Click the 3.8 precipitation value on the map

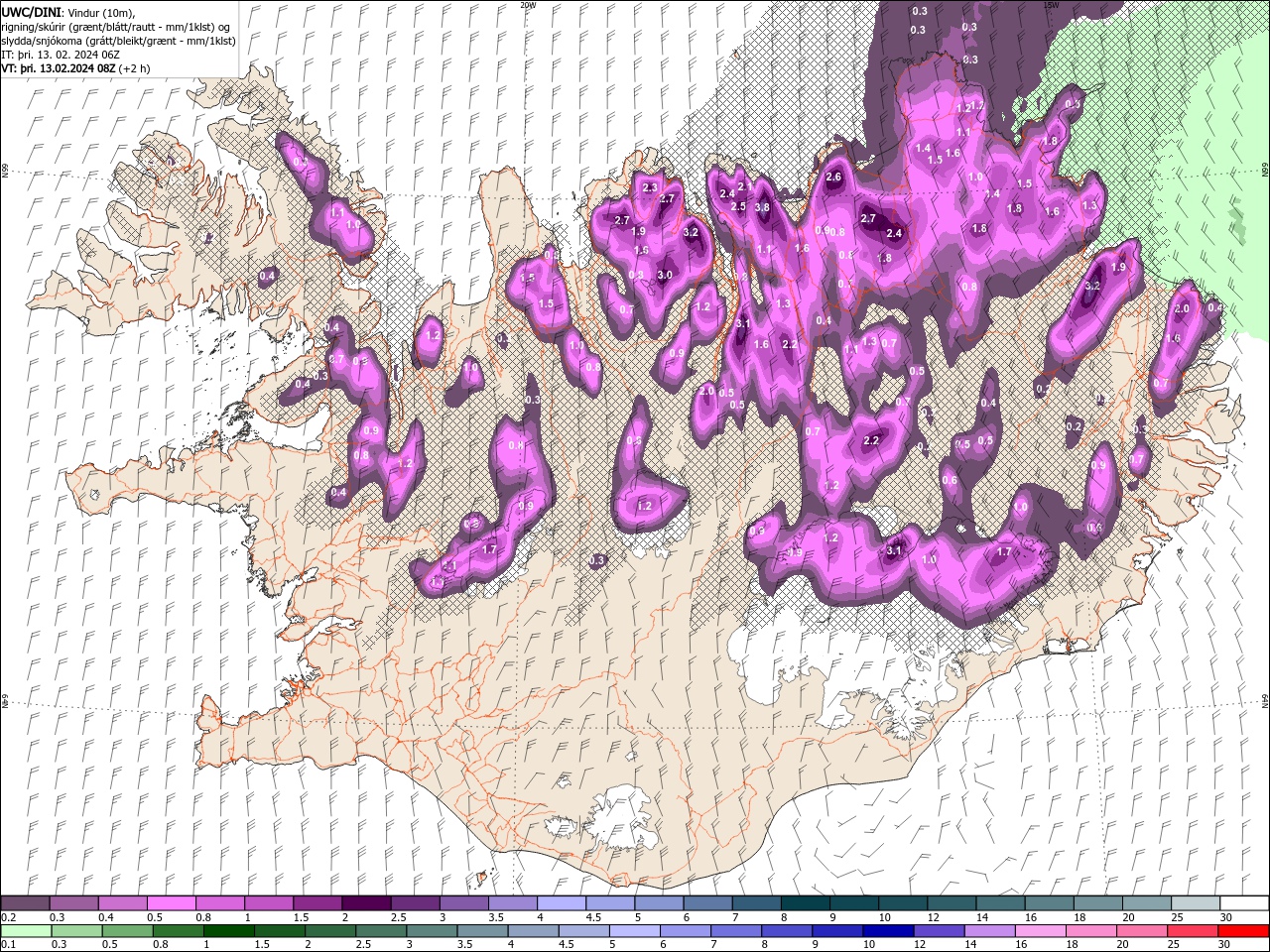762,208
